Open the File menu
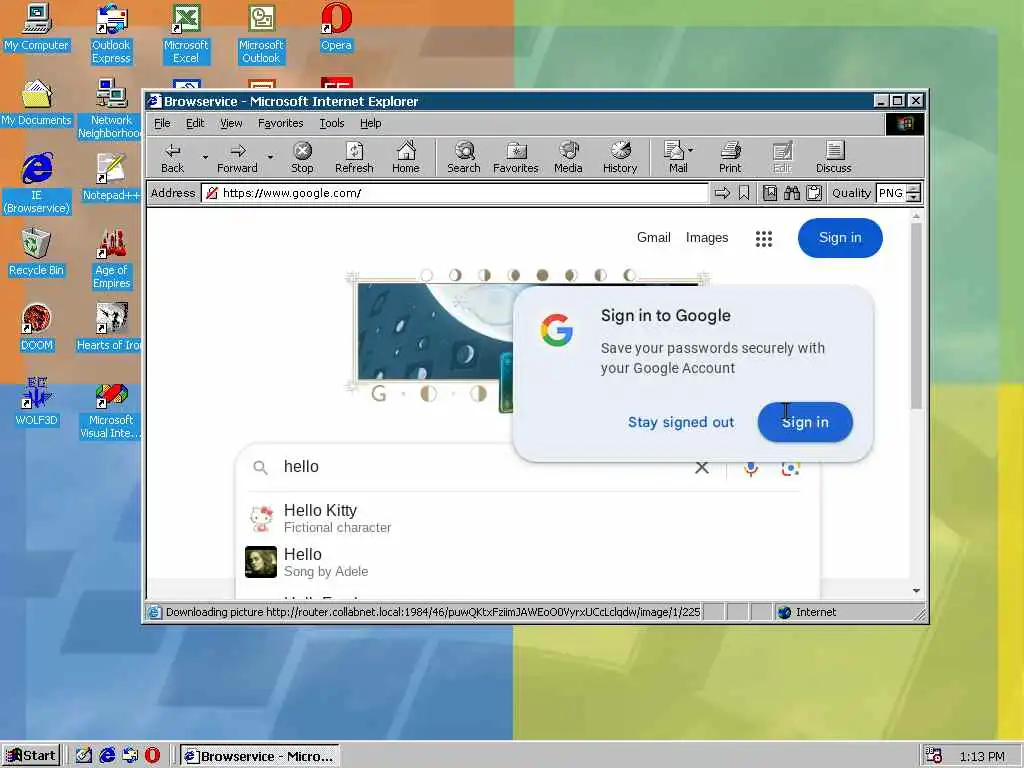 coord(162,123)
